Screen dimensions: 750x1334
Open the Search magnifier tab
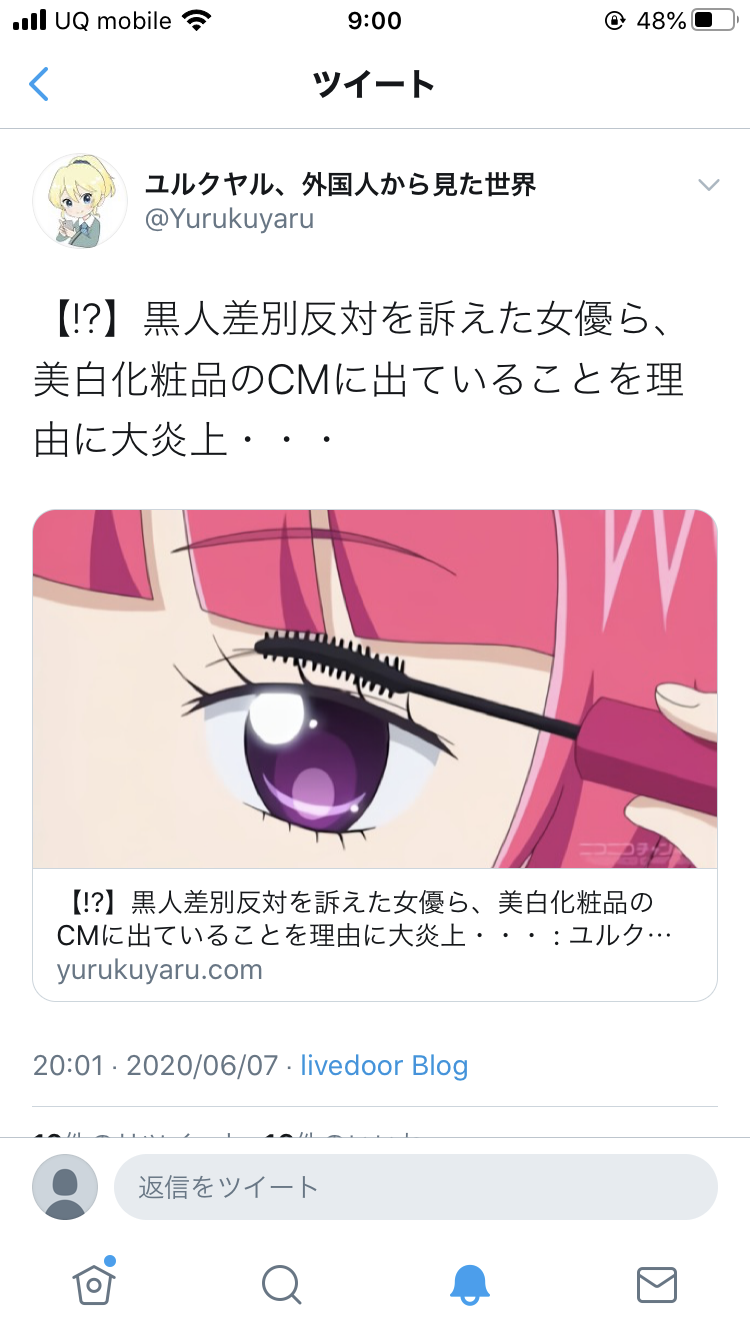[x=281, y=1285]
